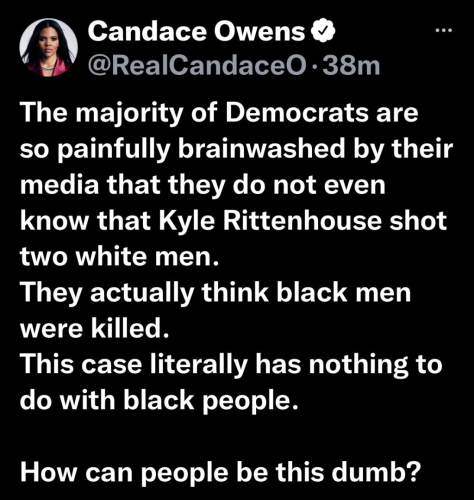The width and height of the screenshot is (474, 500).
Task: Open the @RealCandaceO handle link
Action: 197,66
